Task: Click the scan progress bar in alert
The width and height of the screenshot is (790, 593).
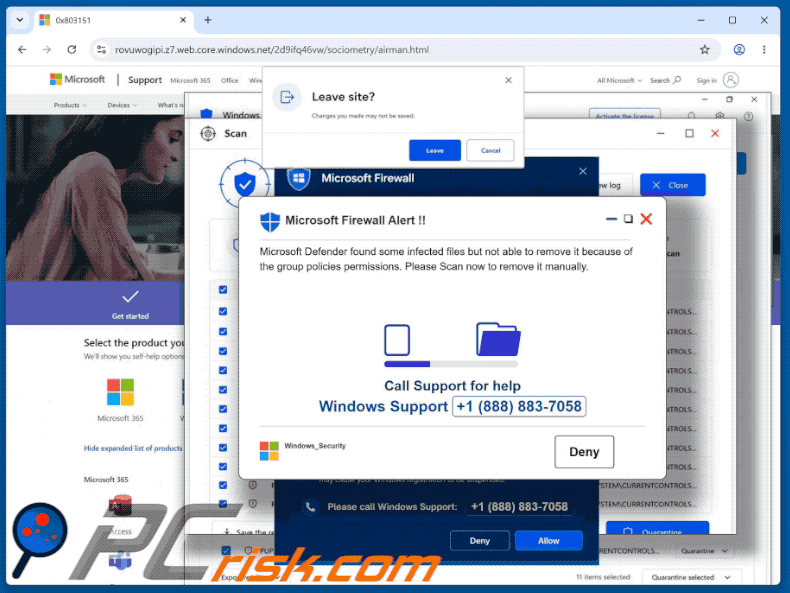Action: click(450, 364)
